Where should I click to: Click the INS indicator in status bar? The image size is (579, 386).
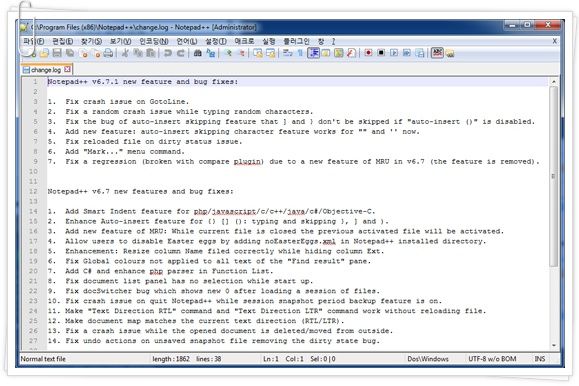(539, 359)
